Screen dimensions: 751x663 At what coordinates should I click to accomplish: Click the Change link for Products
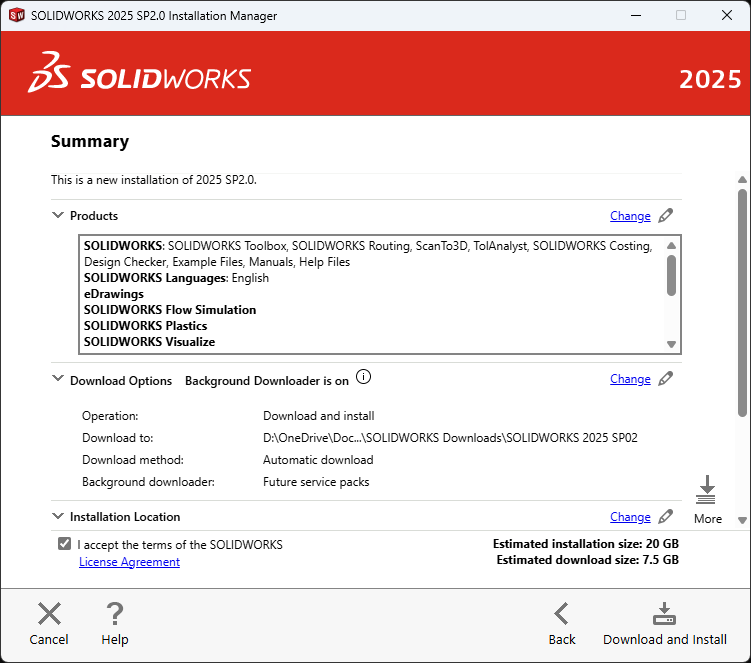630,216
